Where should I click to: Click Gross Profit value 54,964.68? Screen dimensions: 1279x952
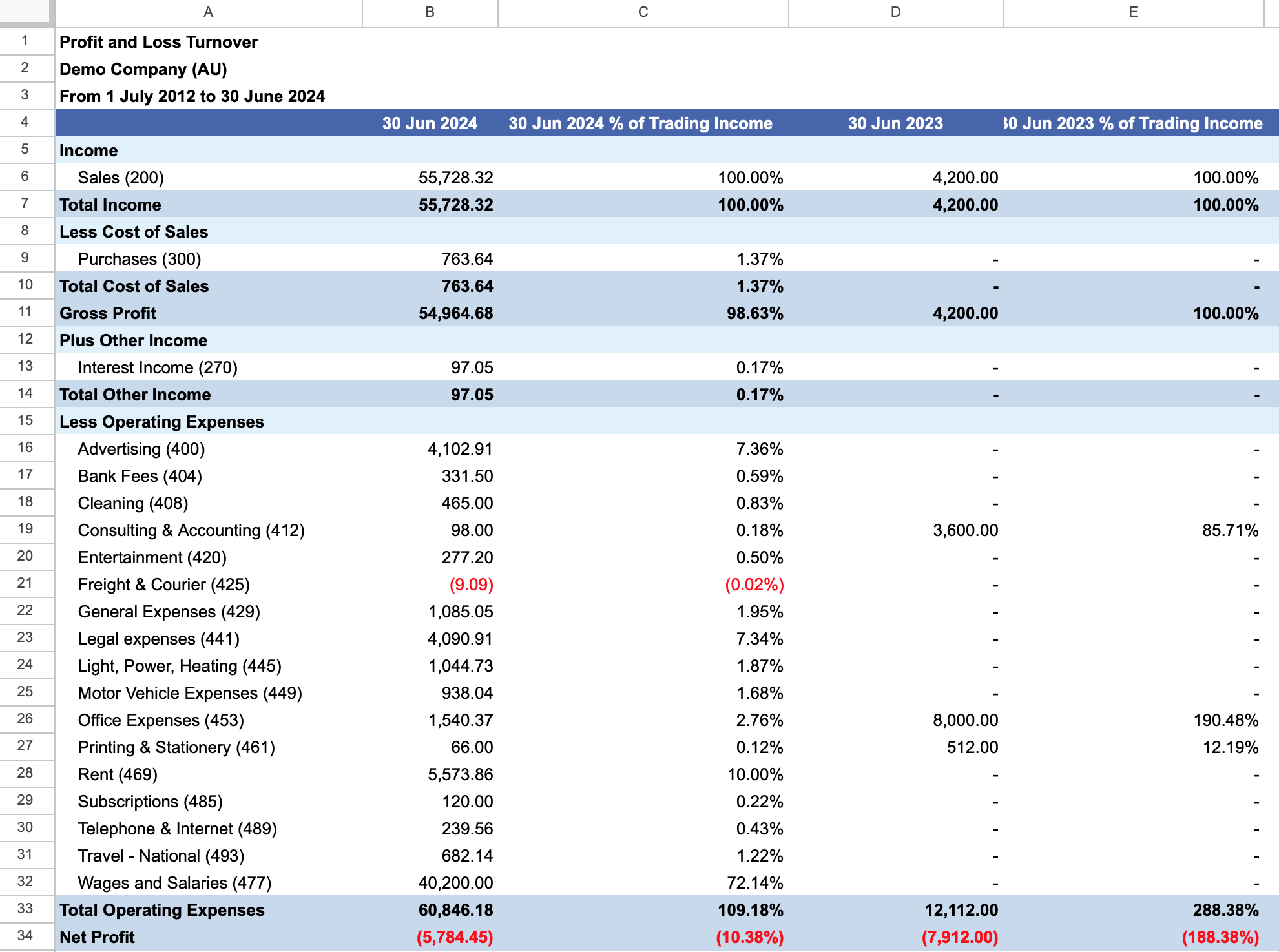click(x=456, y=313)
